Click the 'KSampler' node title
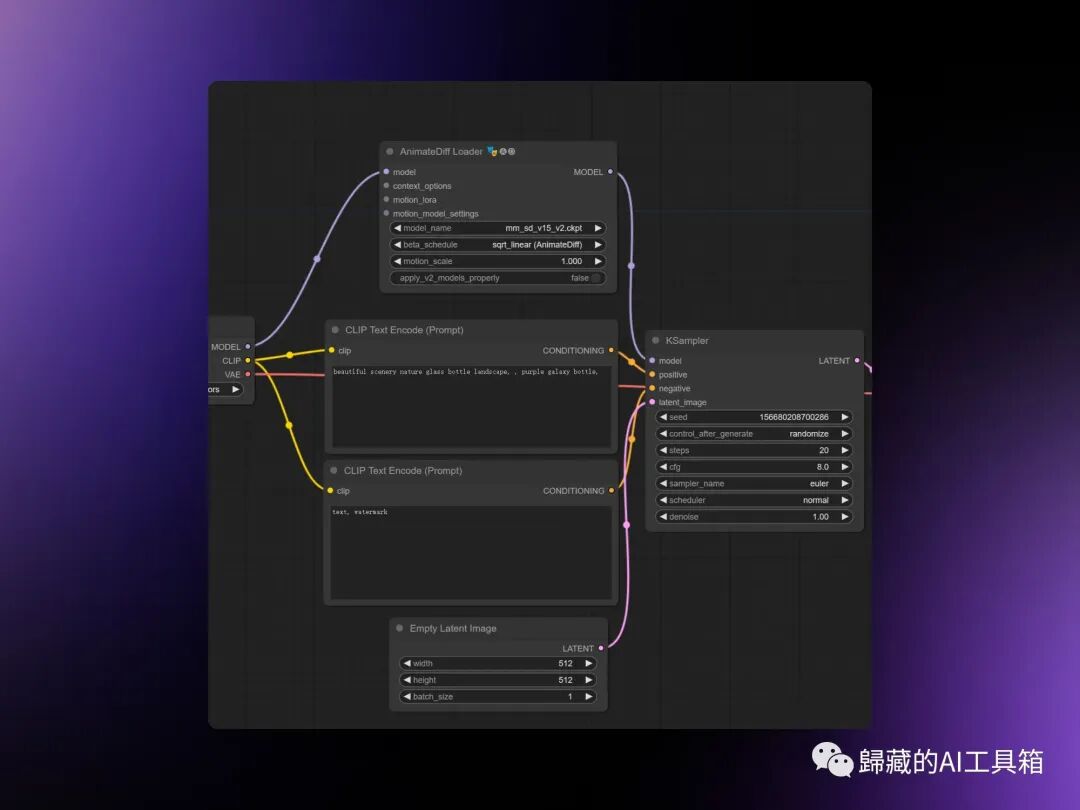Screen dimensions: 1080x810 [687, 340]
